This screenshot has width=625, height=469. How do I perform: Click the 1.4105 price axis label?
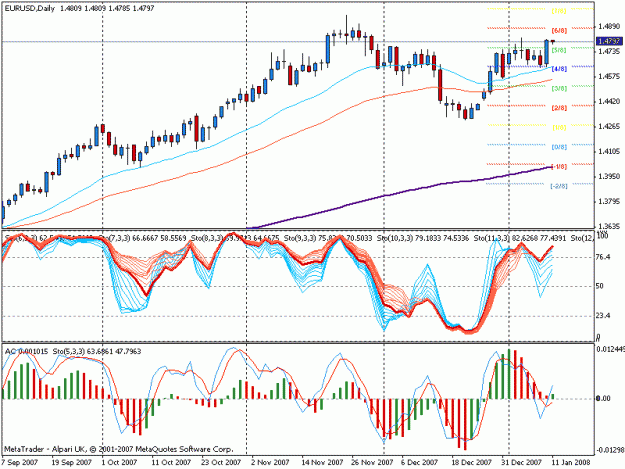[609, 151]
